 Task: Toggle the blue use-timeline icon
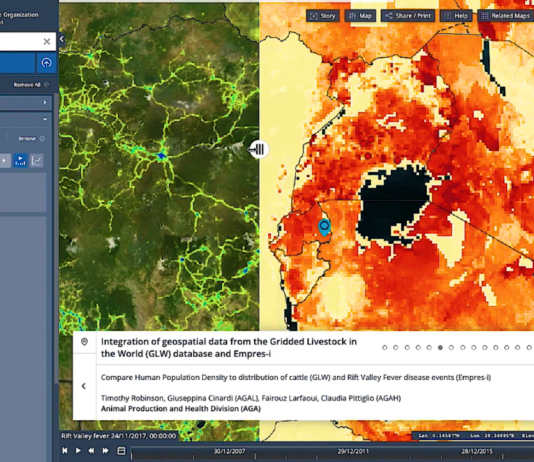(20, 161)
